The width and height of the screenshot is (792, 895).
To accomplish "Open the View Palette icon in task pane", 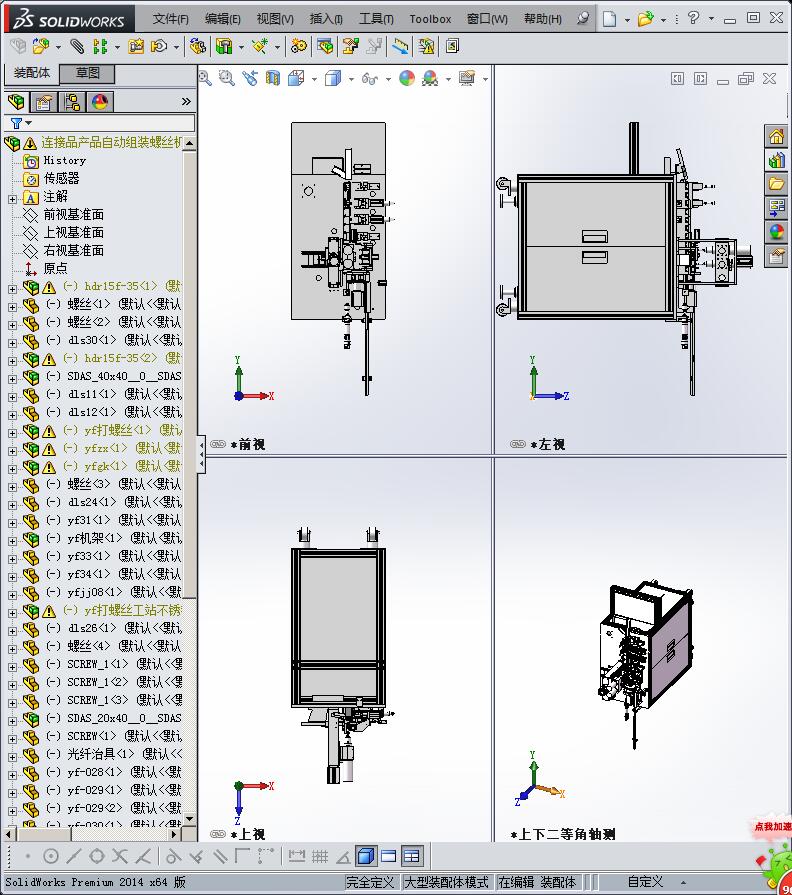I will [777, 208].
